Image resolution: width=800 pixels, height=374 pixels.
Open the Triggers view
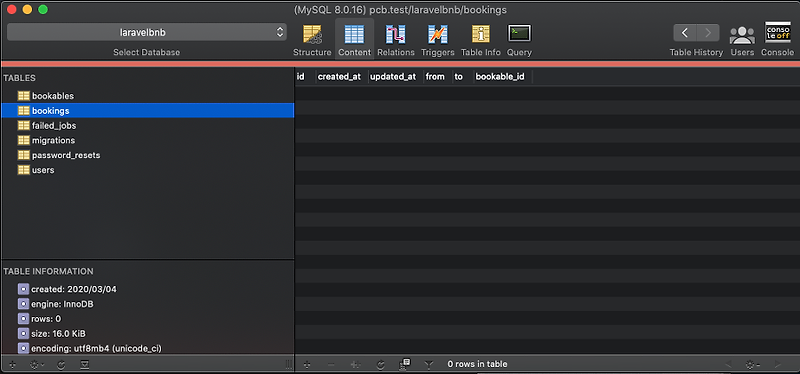(438, 40)
